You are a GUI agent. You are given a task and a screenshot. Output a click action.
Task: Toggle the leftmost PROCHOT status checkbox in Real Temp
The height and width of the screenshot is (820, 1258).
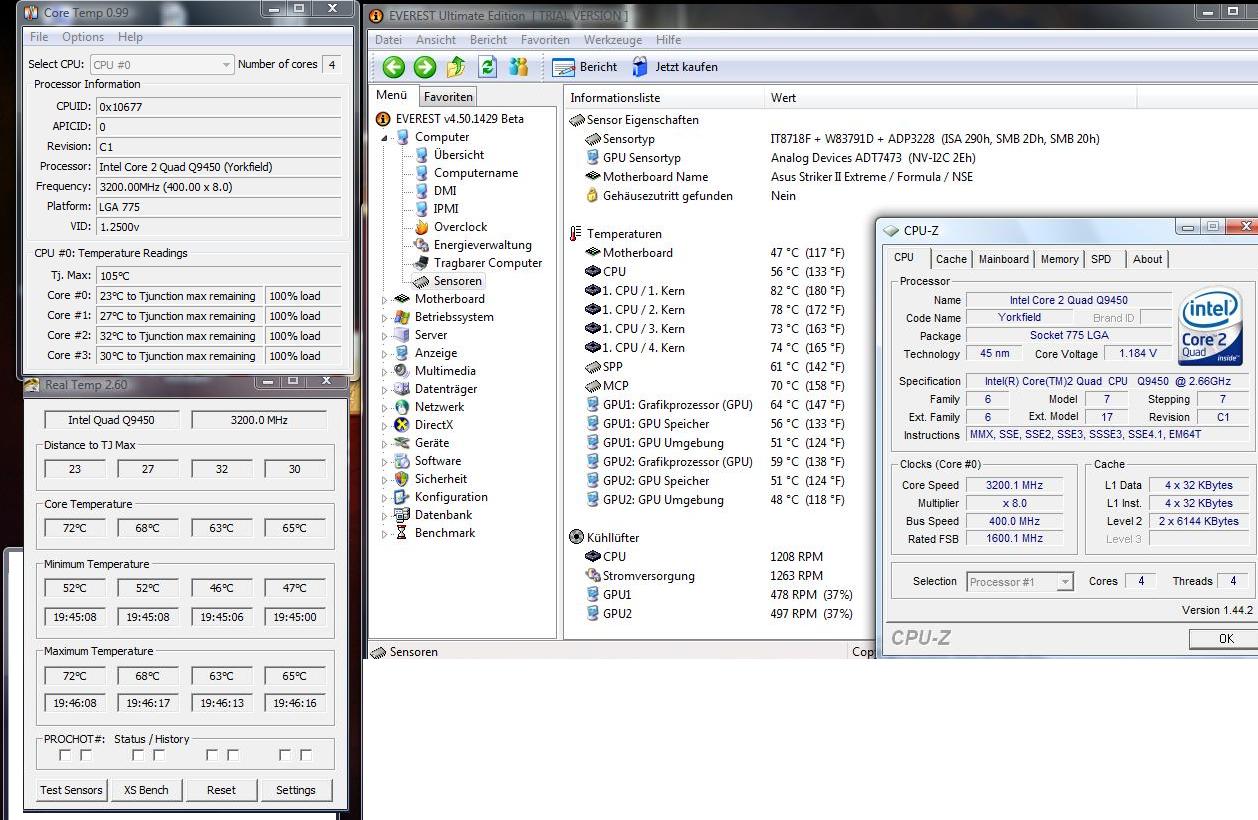(65, 755)
